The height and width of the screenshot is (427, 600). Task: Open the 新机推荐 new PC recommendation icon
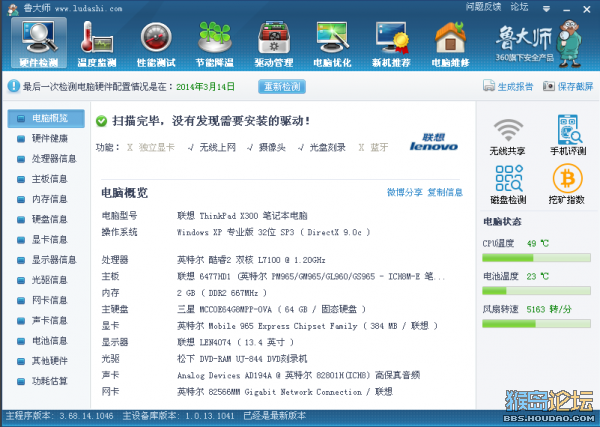[x=391, y=43]
